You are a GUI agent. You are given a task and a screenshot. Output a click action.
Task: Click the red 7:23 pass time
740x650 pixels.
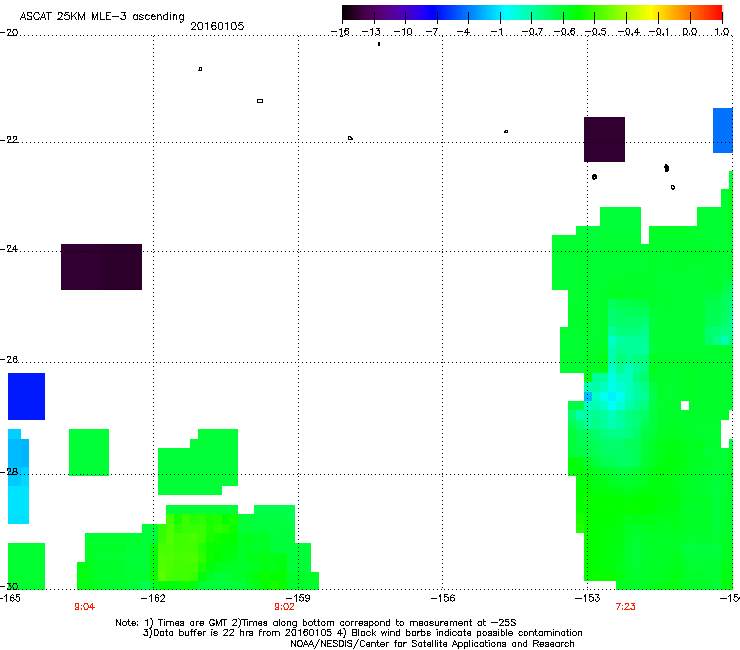click(x=625, y=607)
